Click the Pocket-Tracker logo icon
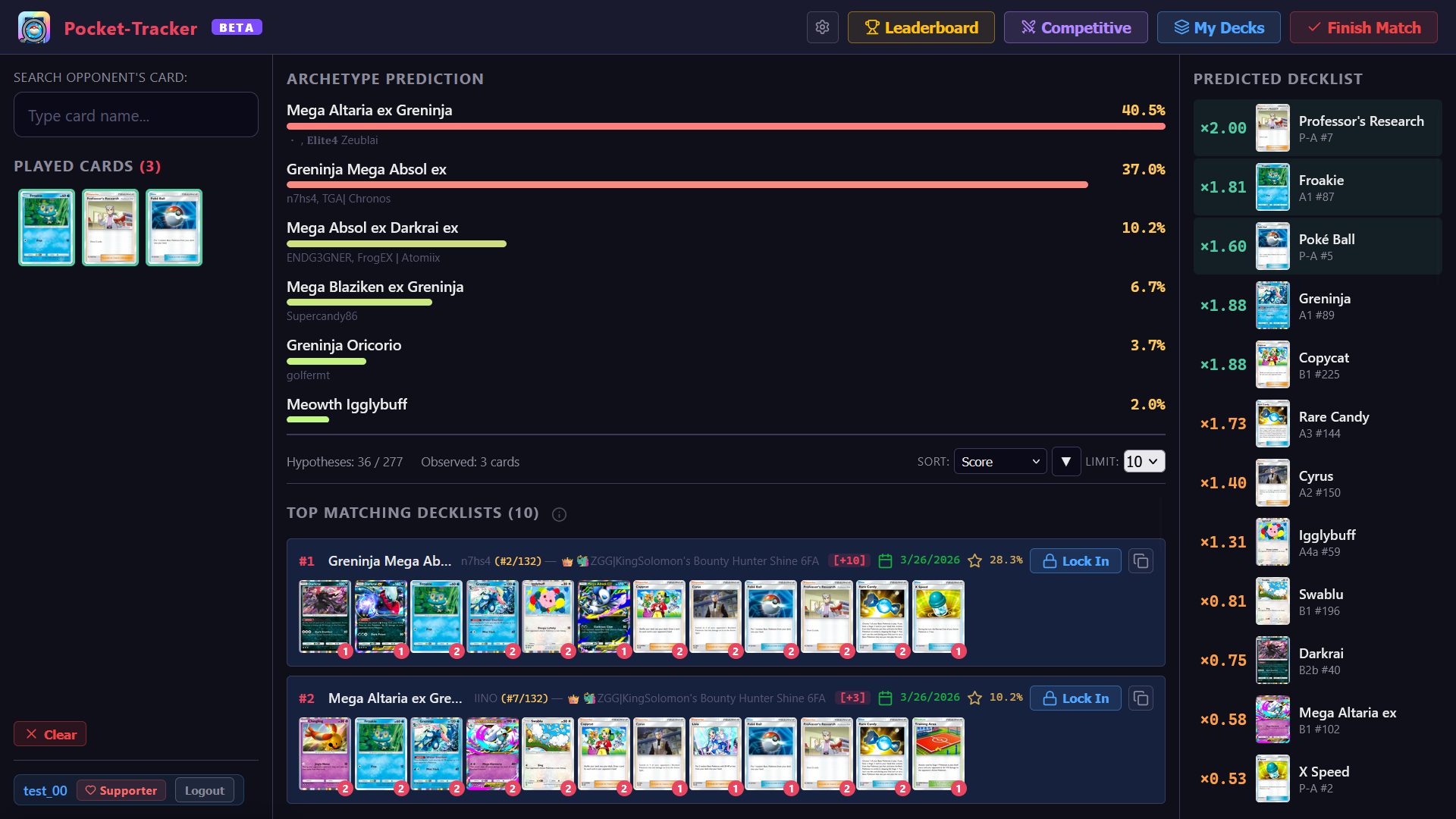The height and width of the screenshot is (819, 1456). [34, 27]
